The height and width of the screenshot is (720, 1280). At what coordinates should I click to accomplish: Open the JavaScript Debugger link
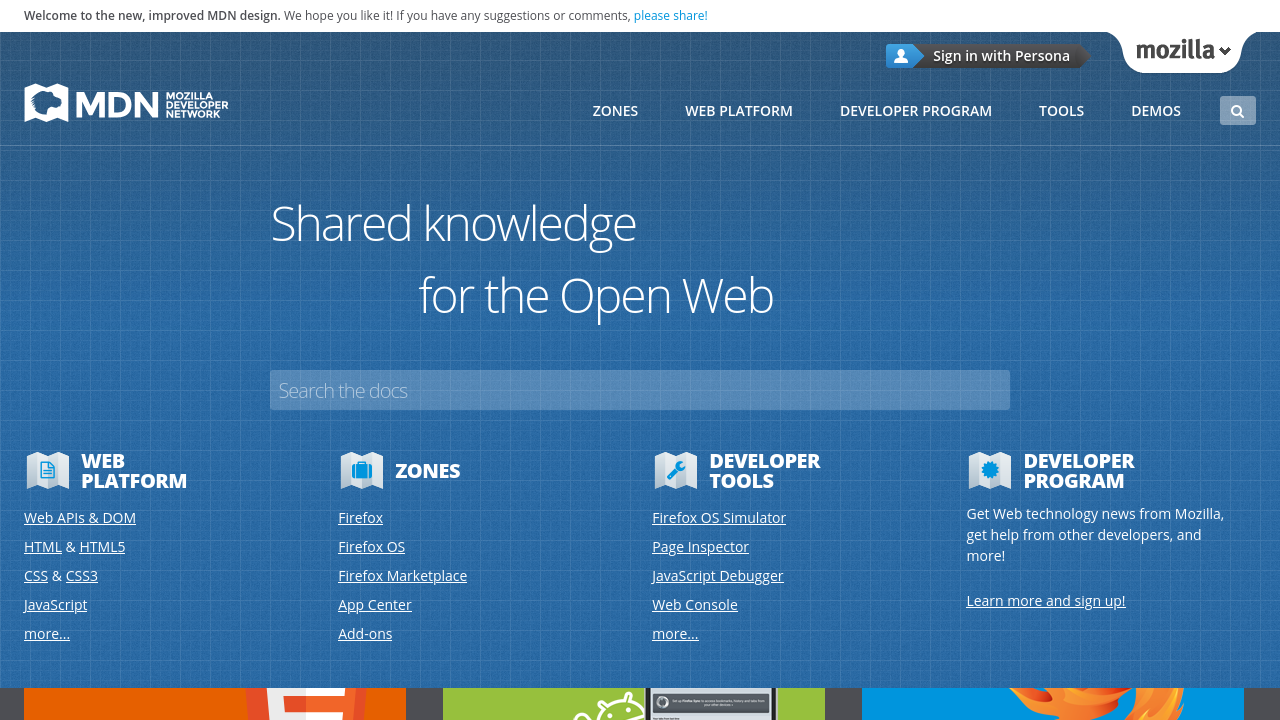click(717, 576)
